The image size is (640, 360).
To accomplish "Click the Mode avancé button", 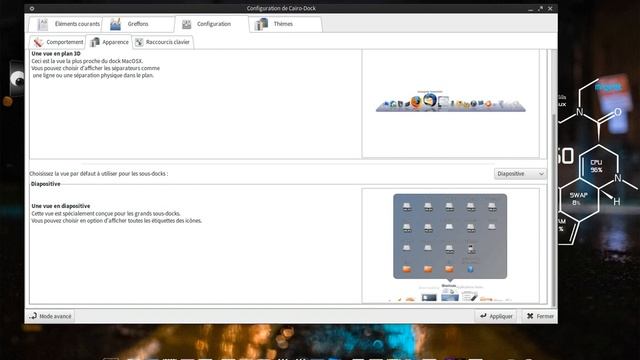I will pyautogui.click(x=51, y=316).
